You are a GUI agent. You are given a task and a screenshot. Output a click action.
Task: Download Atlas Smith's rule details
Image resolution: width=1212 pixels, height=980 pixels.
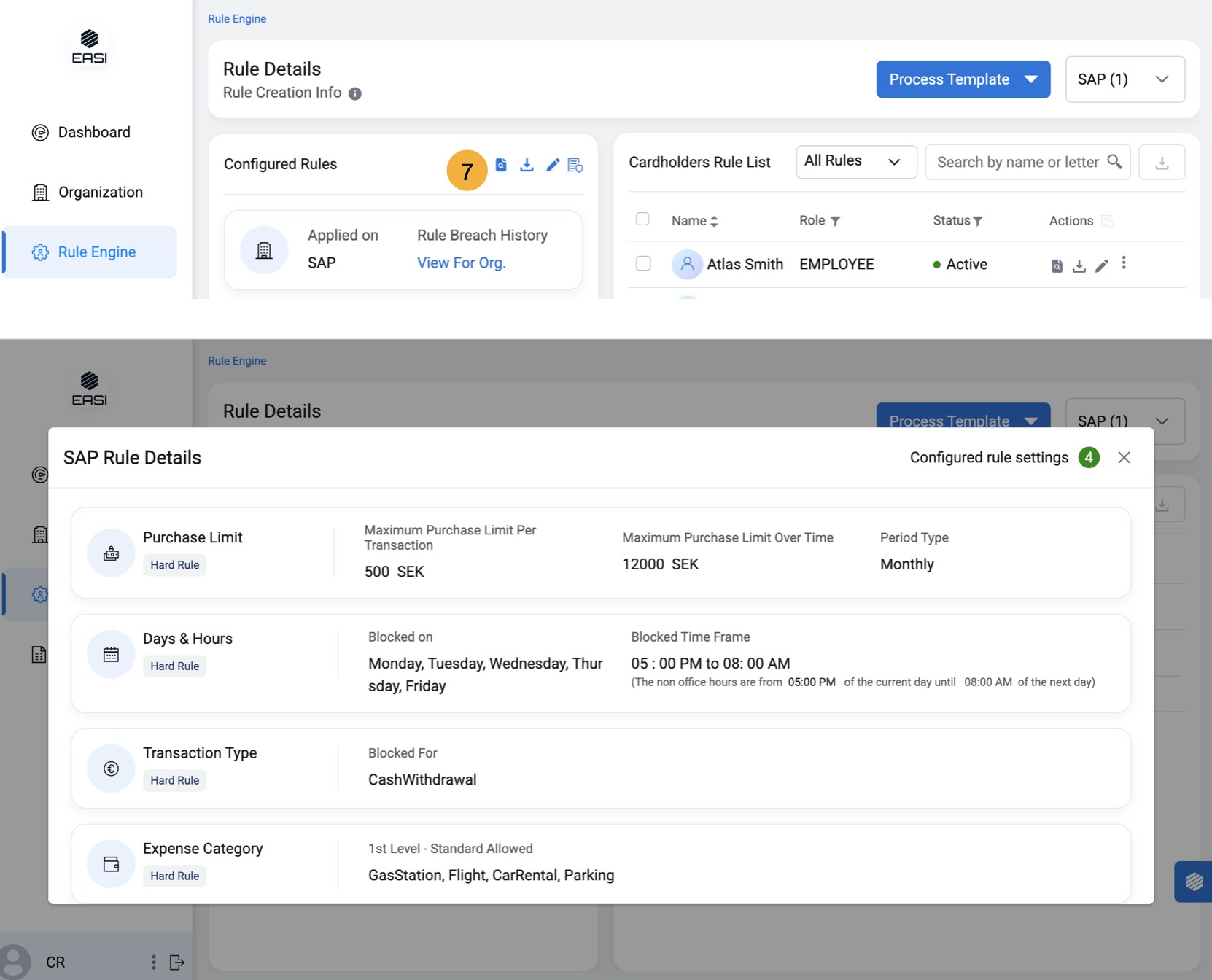tap(1079, 266)
